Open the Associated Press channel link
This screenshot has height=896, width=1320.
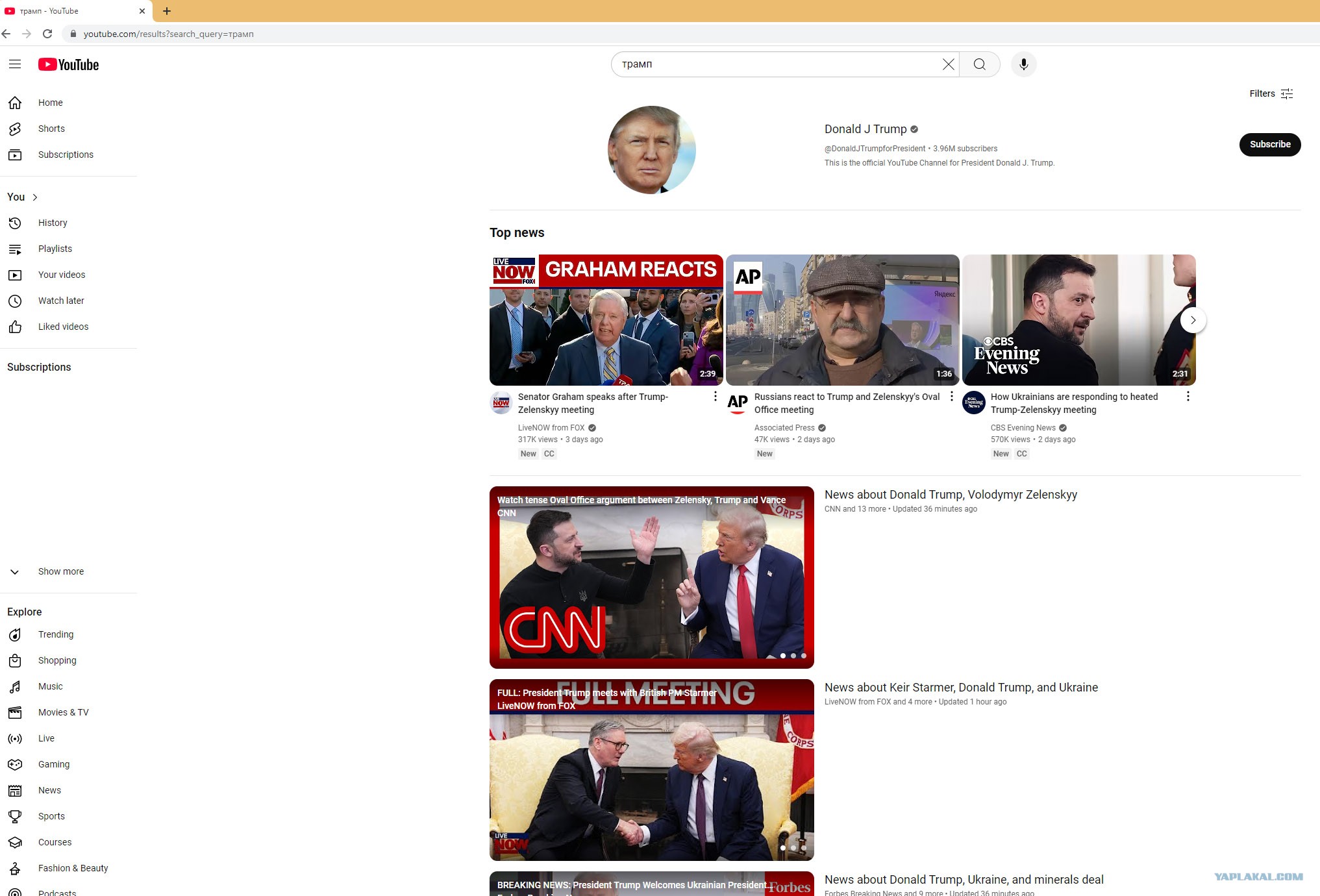[x=784, y=428]
